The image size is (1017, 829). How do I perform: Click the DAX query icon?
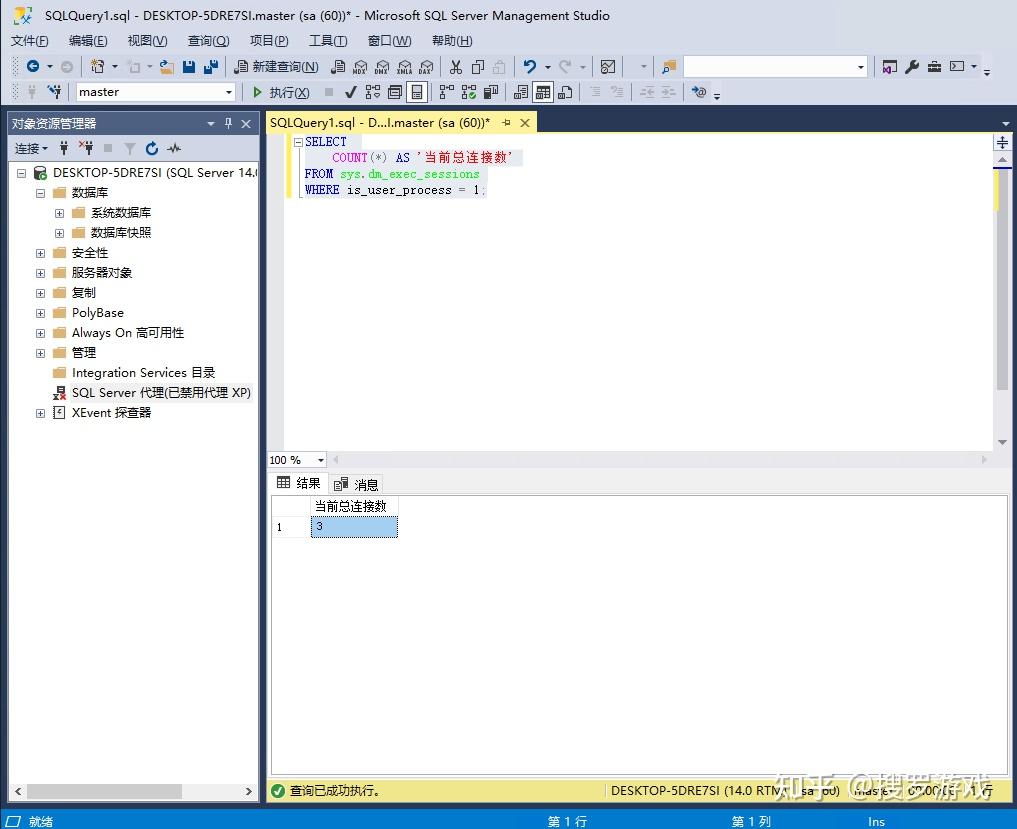pos(426,66)
